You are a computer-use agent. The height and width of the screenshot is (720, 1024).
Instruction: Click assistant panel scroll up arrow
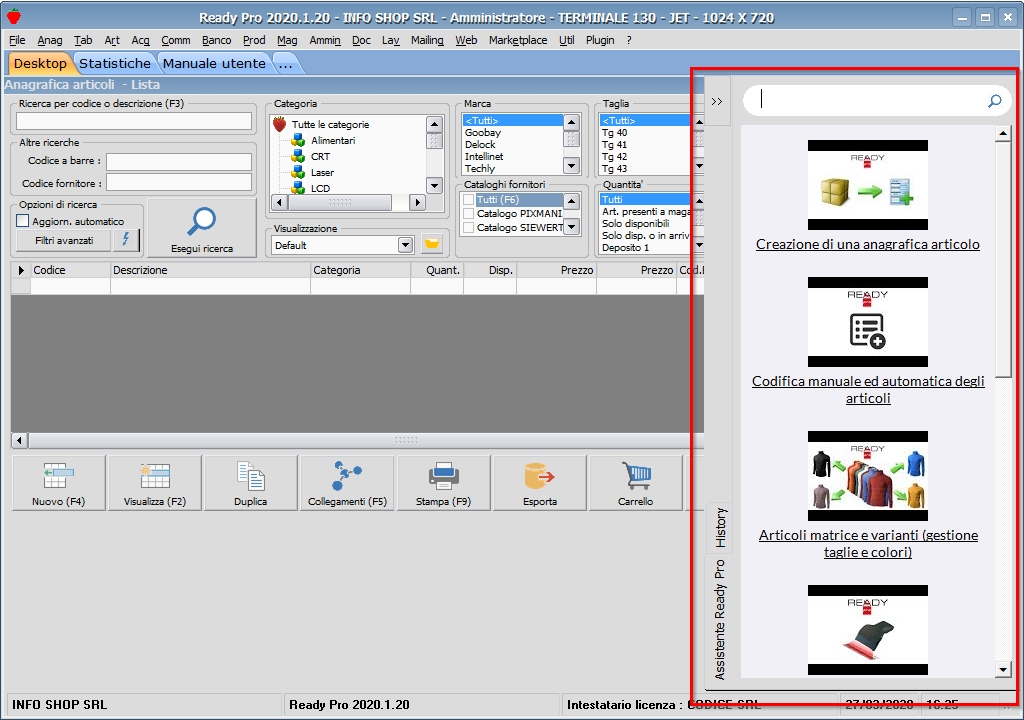coord(1003,134)
